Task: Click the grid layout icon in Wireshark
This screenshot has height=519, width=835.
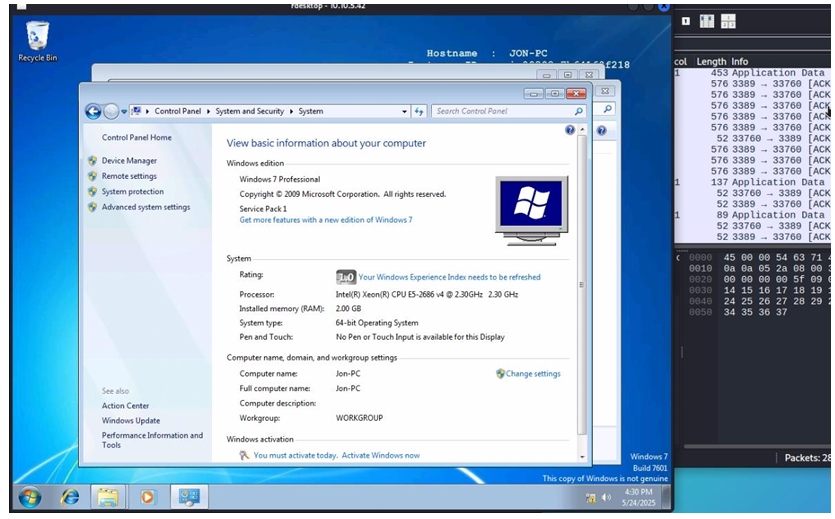Action: pos(728,21)
